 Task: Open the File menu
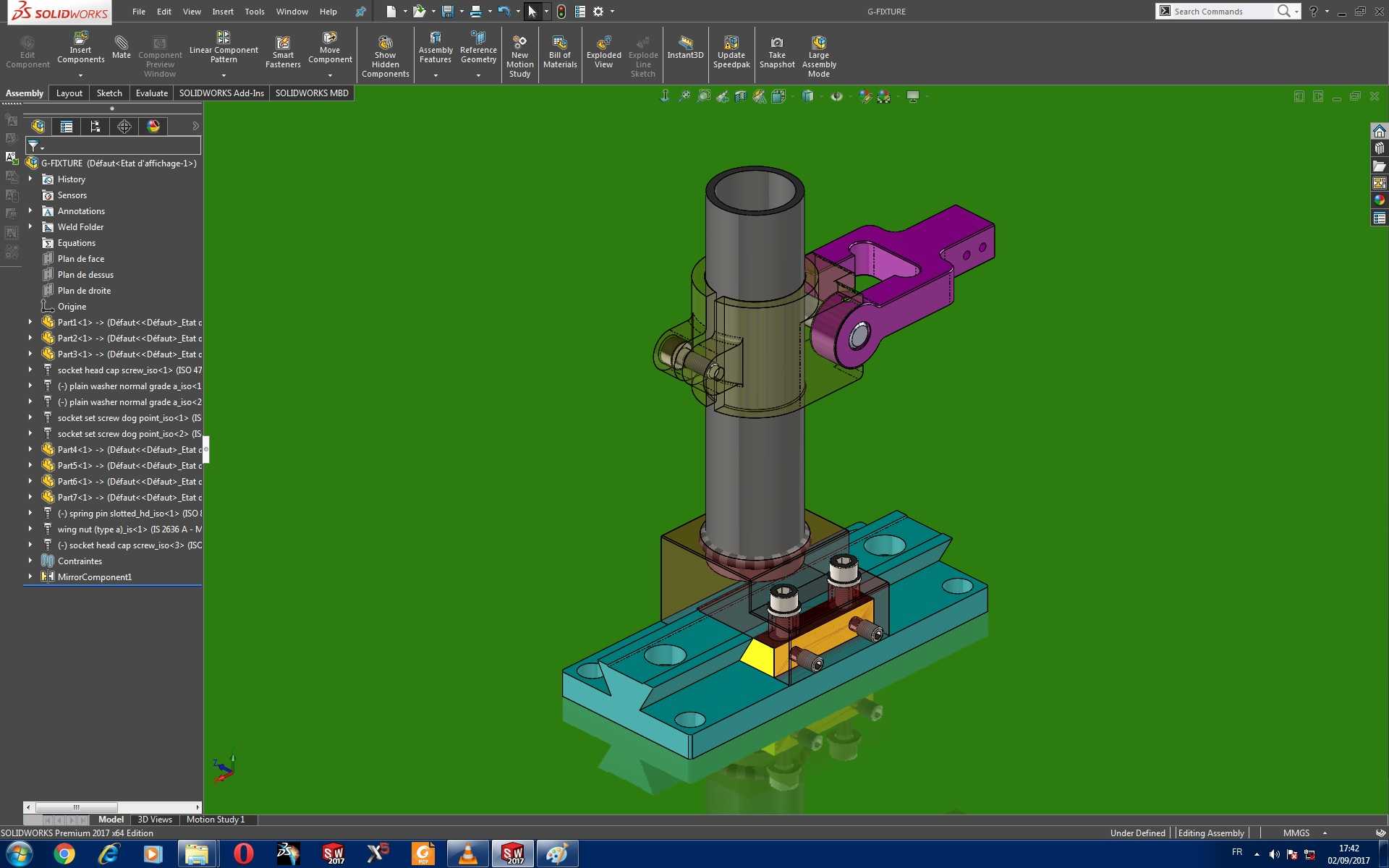(139, 12)
